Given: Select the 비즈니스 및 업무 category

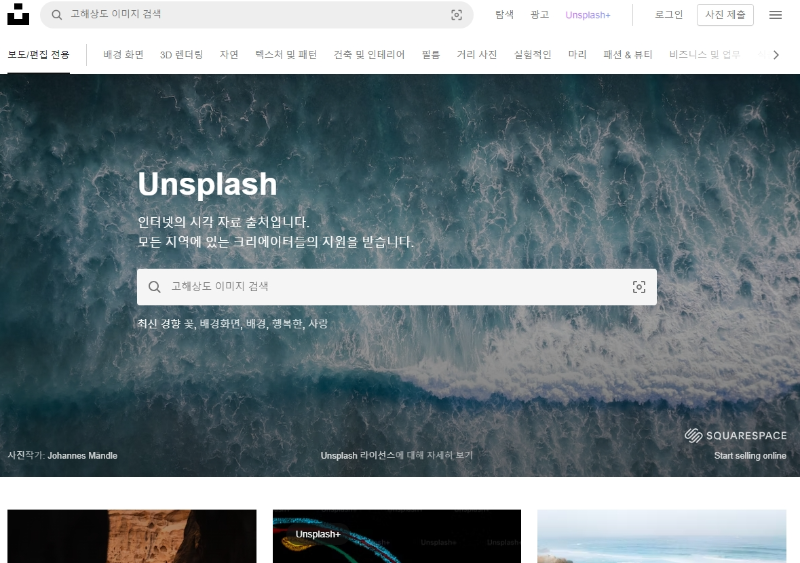Looking at the screenshot, I should coord(704,55).
